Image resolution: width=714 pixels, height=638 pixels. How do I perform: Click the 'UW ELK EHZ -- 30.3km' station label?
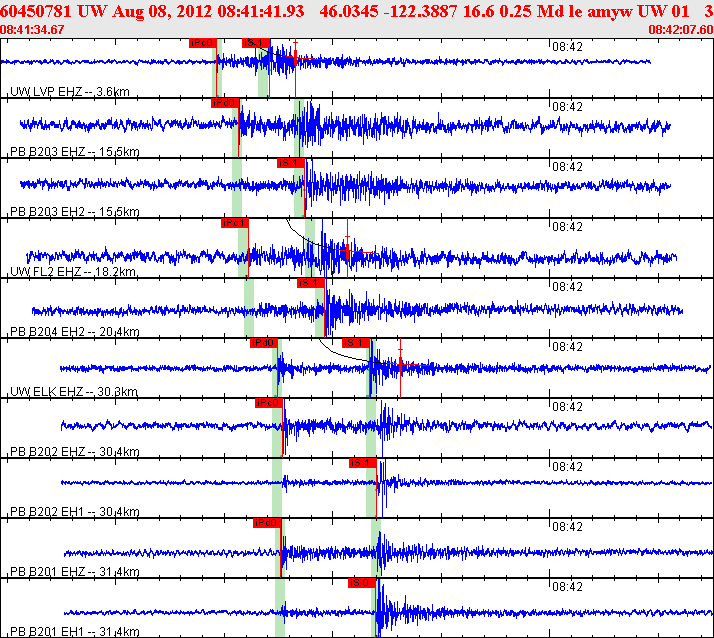pos(74,392)
